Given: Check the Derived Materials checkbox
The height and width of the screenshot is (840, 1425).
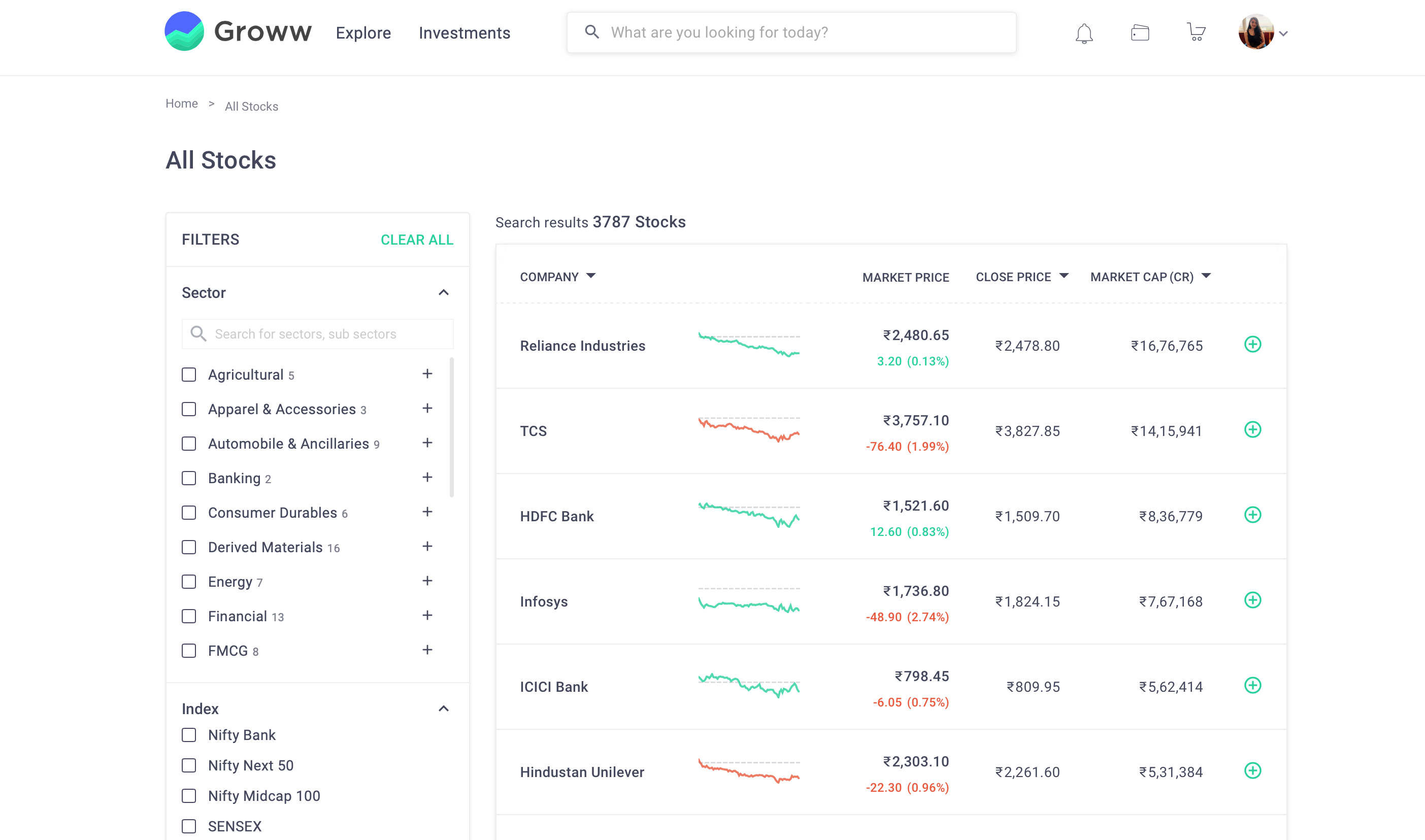Looking at the screenshot, I should [x=189, y=547].
